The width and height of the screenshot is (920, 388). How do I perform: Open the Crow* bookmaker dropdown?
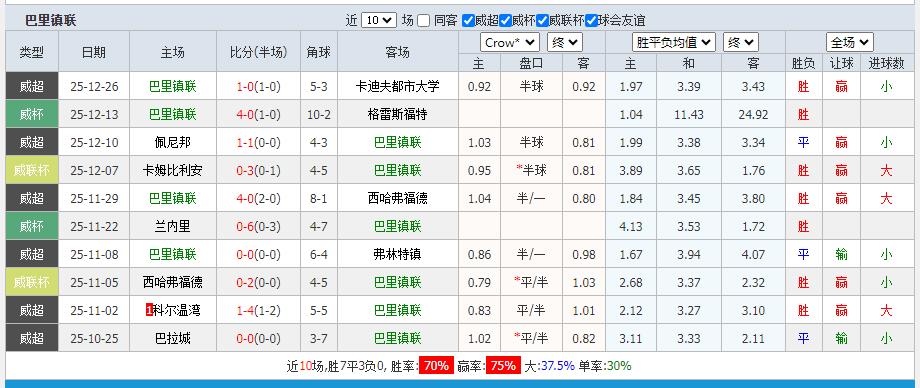click(510, 42)
